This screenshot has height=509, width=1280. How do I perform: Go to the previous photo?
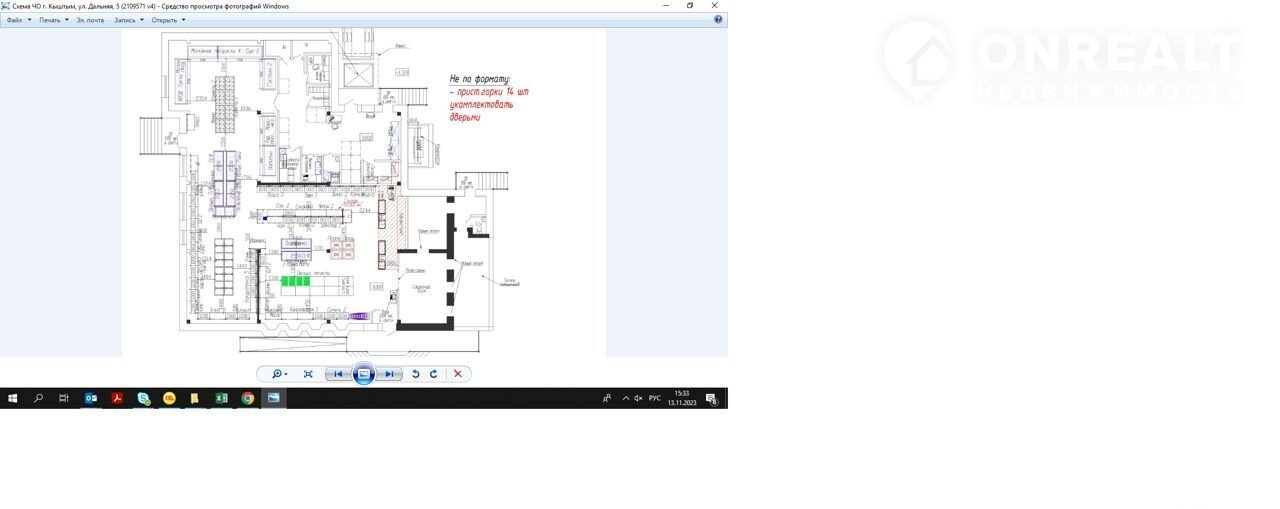pos(338,374)
